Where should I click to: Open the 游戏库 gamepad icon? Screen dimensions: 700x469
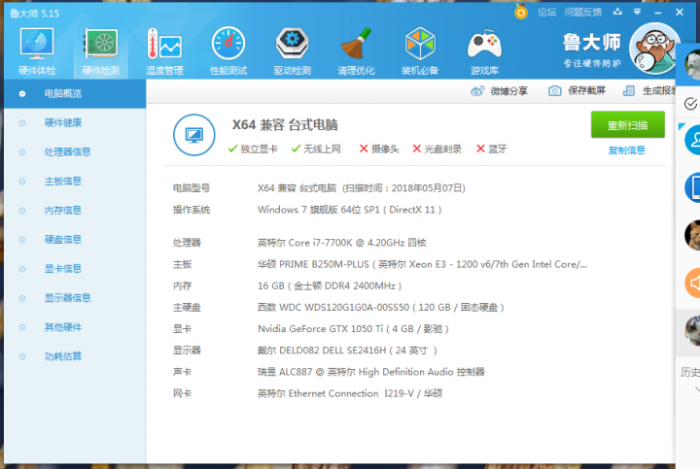484,47
